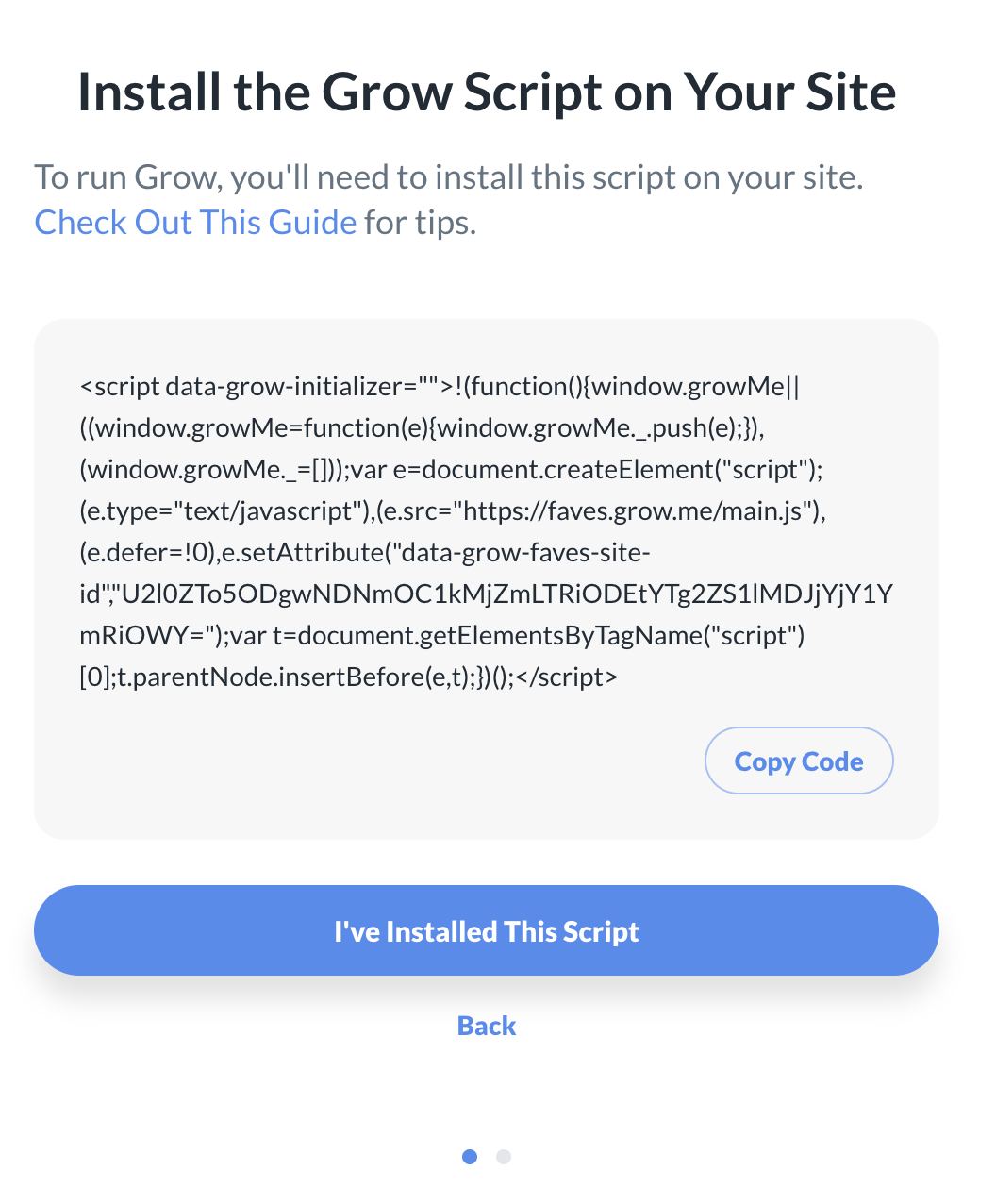Click the line containing getElementsByTagName("script")

[x=443, y=636]
